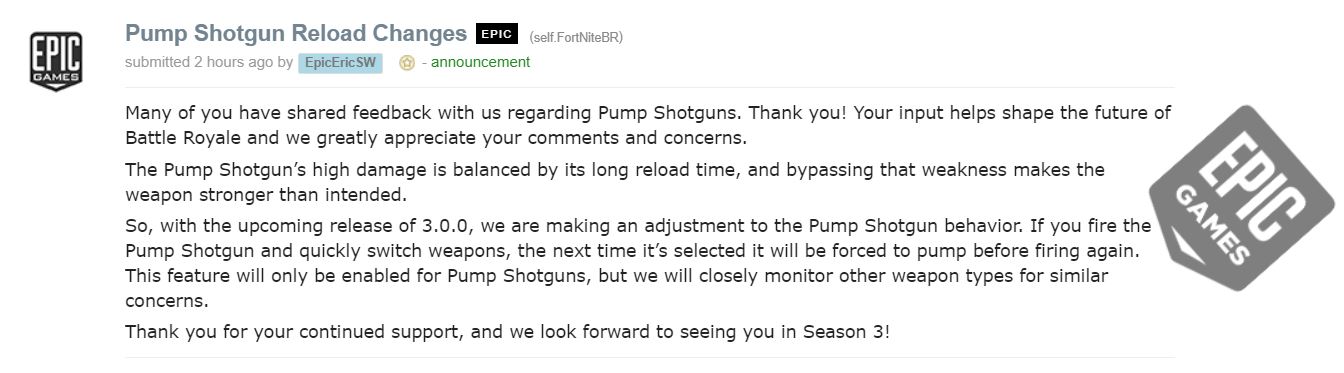Open the self.FortNiteBR domain link
This screenshot has height=373, width=1344.
(577, 37)
